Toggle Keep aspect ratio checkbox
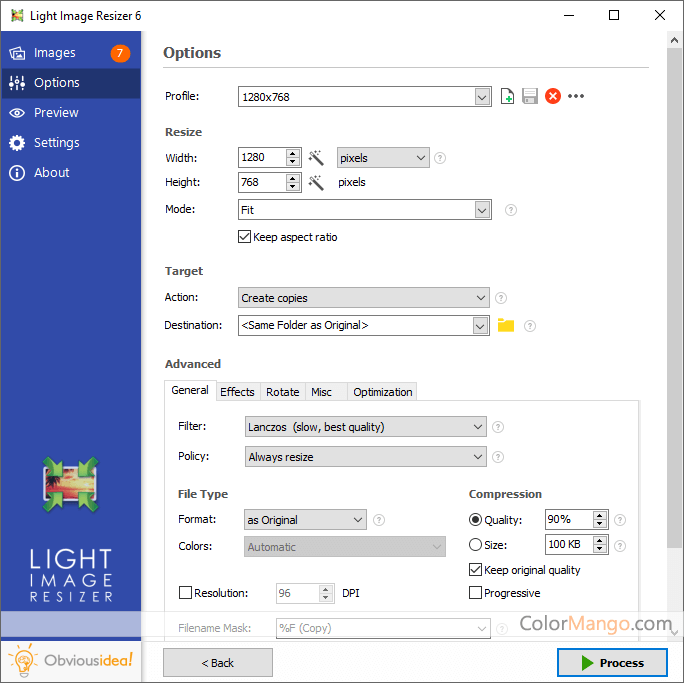The width and height of the screenshot is (684, 683). click(x=244, y=237)
